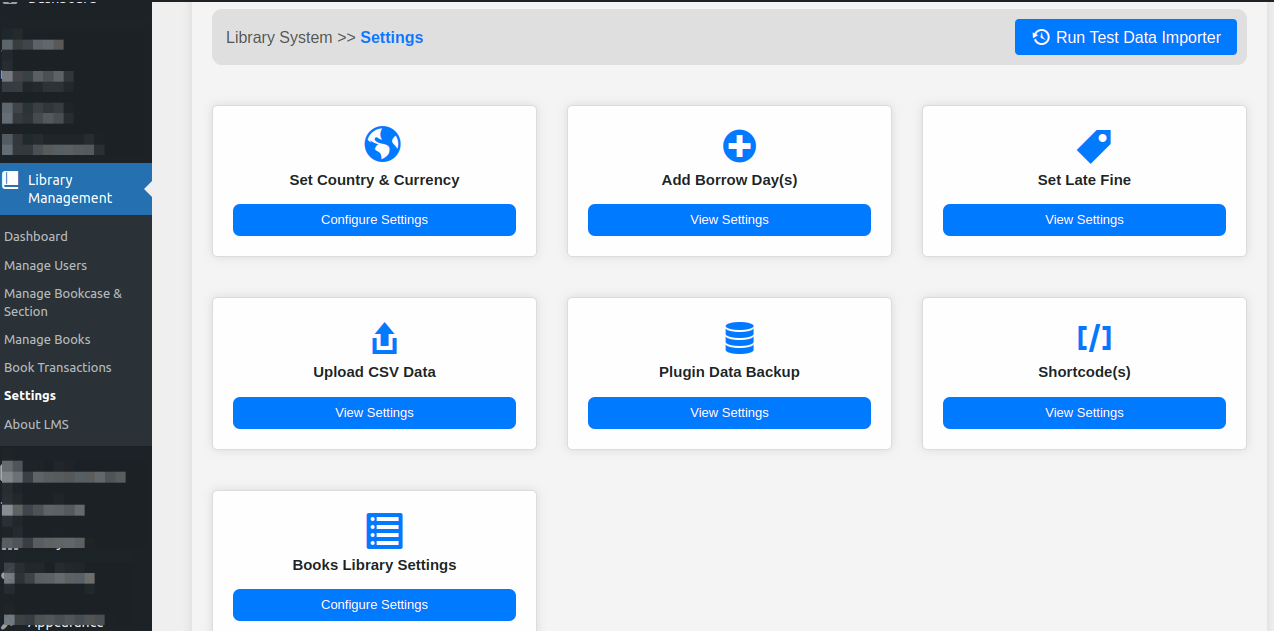
Task: Click the Settings breadcrumb link
Action: (x=392, y=37)
